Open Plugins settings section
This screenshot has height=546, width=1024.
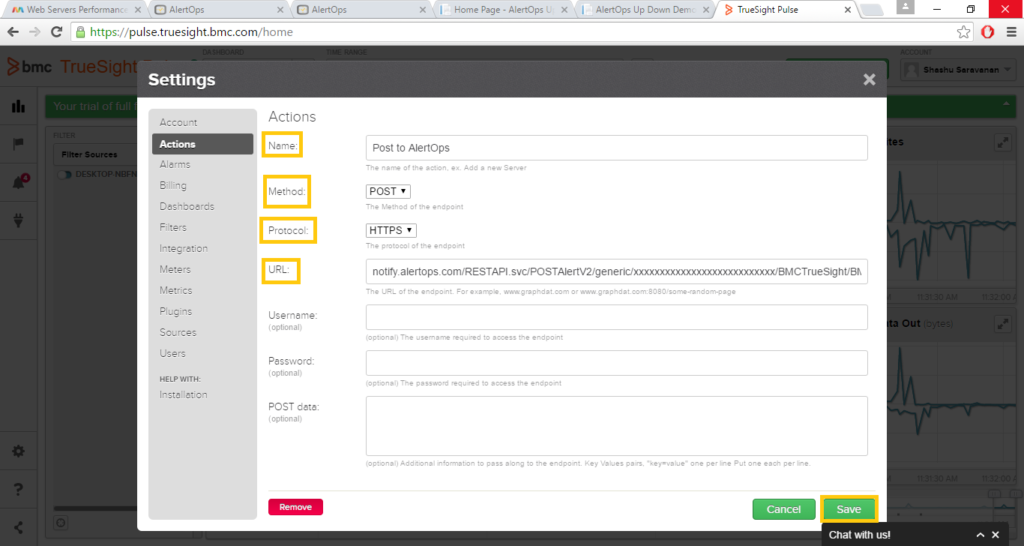tap(176, 311)
